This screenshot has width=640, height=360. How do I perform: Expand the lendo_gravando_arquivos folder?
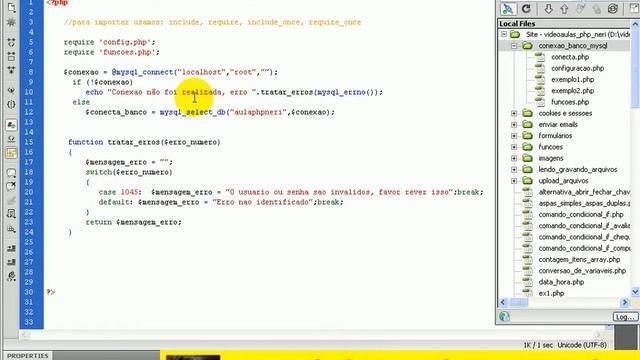click(514, 169)
